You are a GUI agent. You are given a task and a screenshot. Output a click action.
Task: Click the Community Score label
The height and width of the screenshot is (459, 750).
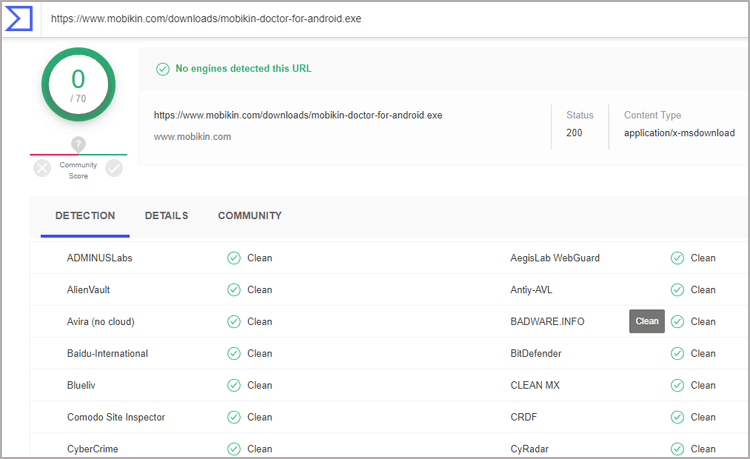pos(78,170)
